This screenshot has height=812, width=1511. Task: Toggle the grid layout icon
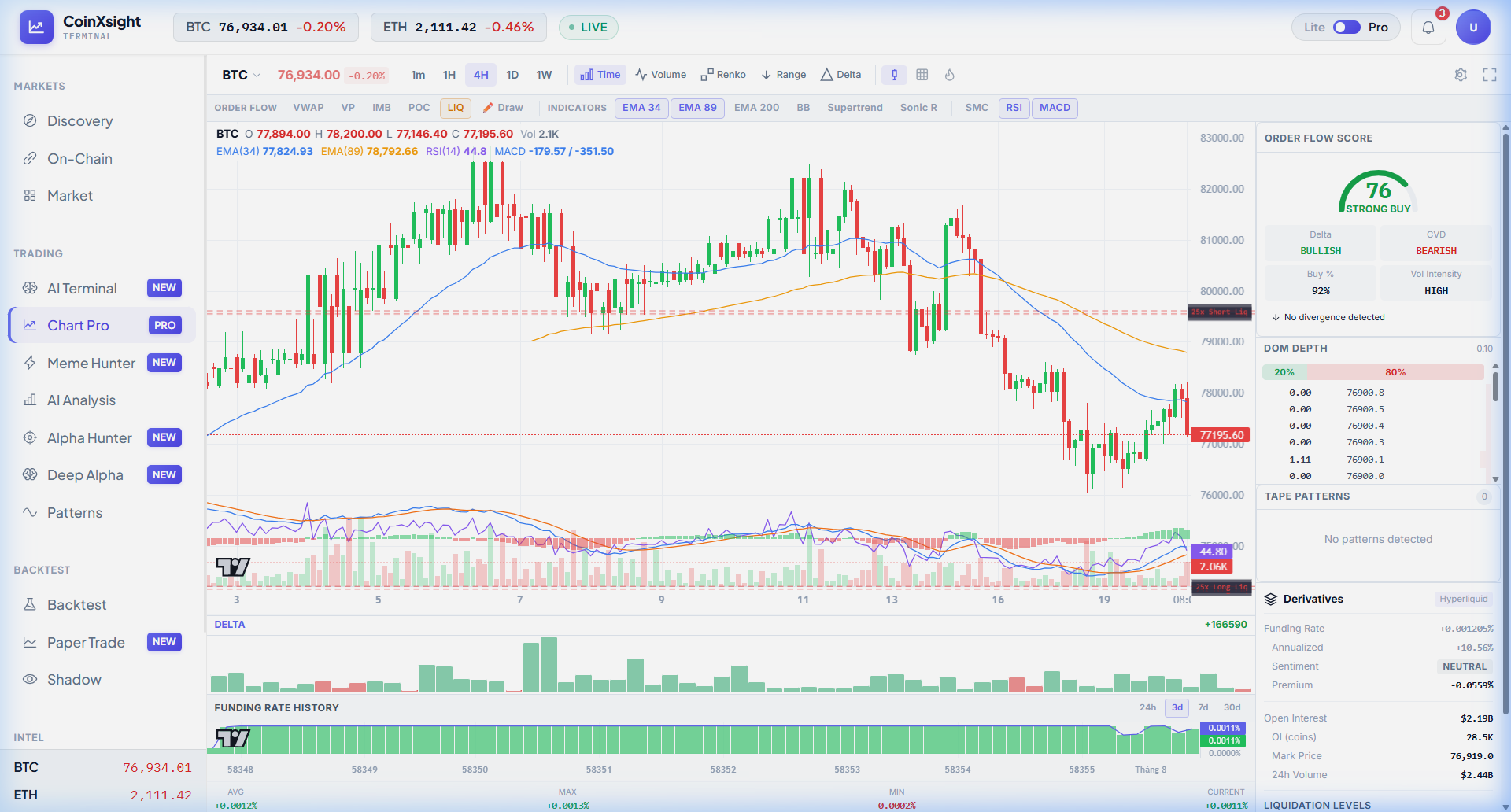click(x=922, y=75)
